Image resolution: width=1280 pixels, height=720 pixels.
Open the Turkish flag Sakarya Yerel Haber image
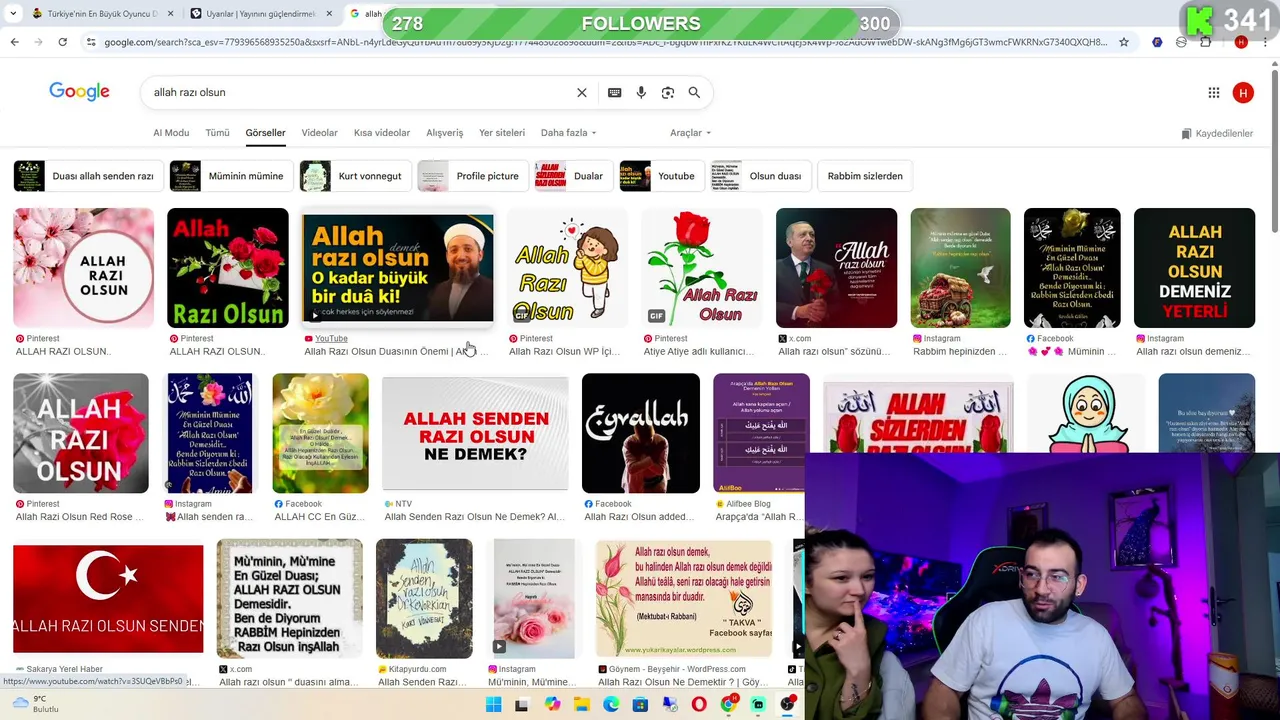[x=108, y=599]
